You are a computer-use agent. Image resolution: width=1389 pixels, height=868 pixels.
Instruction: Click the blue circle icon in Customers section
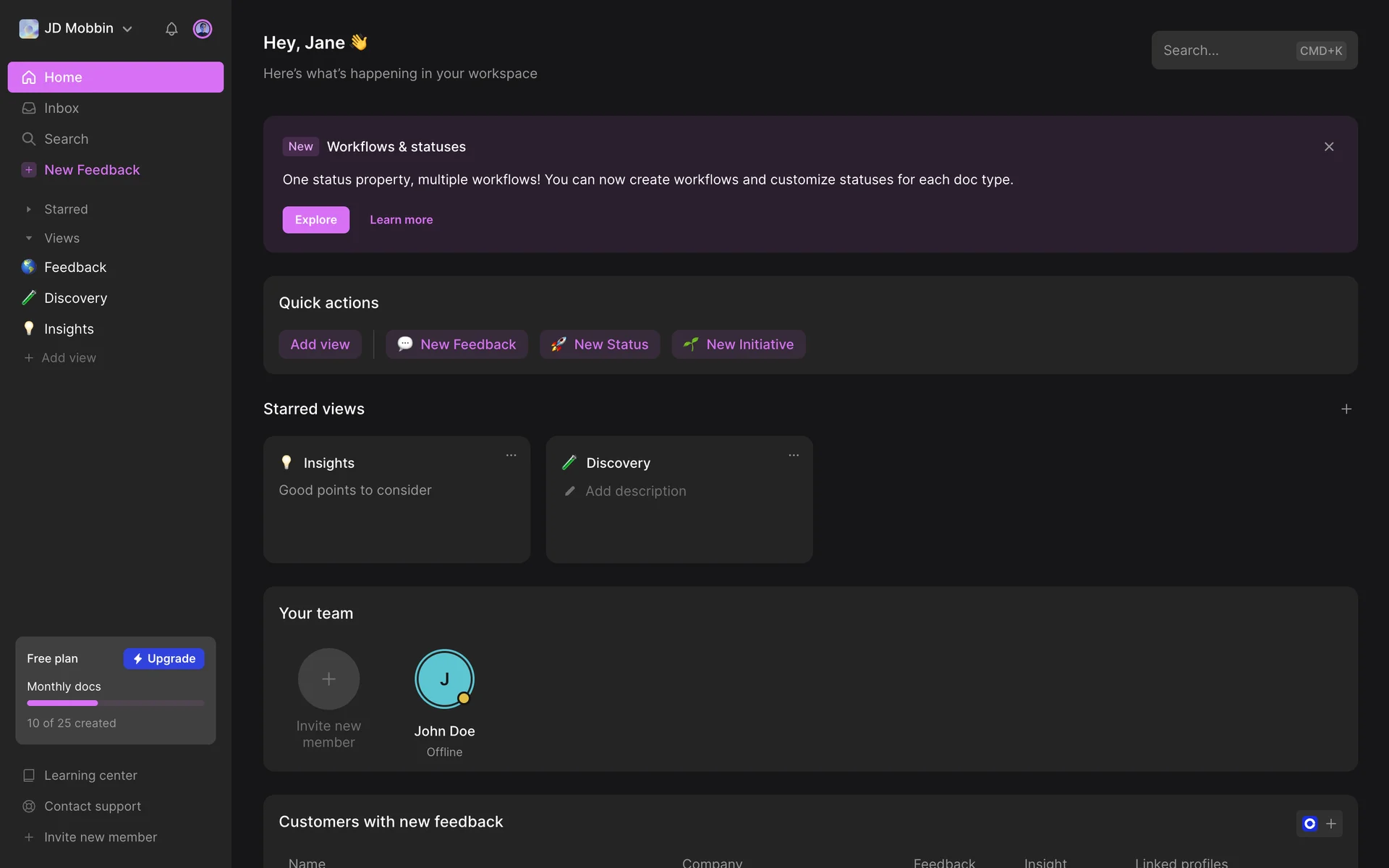[1309, 824]
